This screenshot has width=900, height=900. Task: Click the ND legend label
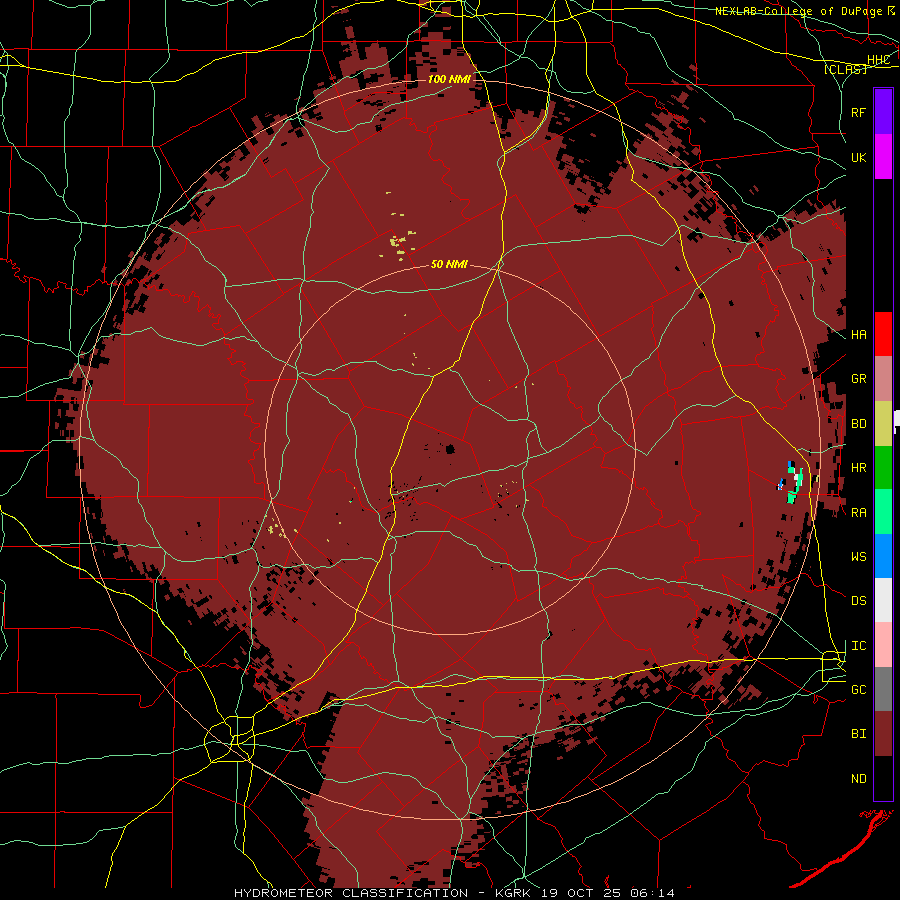pyautogui.click(x=858, y=779)
